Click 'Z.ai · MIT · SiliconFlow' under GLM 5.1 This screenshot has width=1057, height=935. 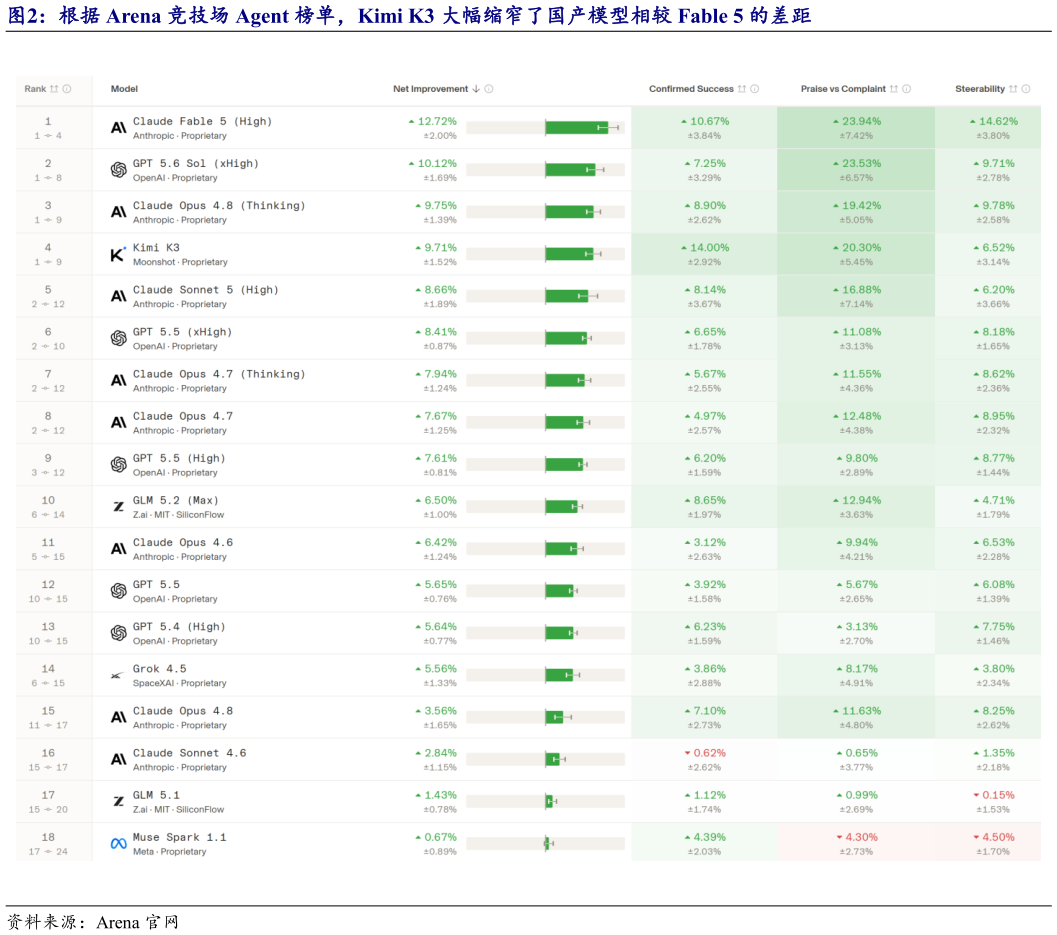(x=179, y=810)
